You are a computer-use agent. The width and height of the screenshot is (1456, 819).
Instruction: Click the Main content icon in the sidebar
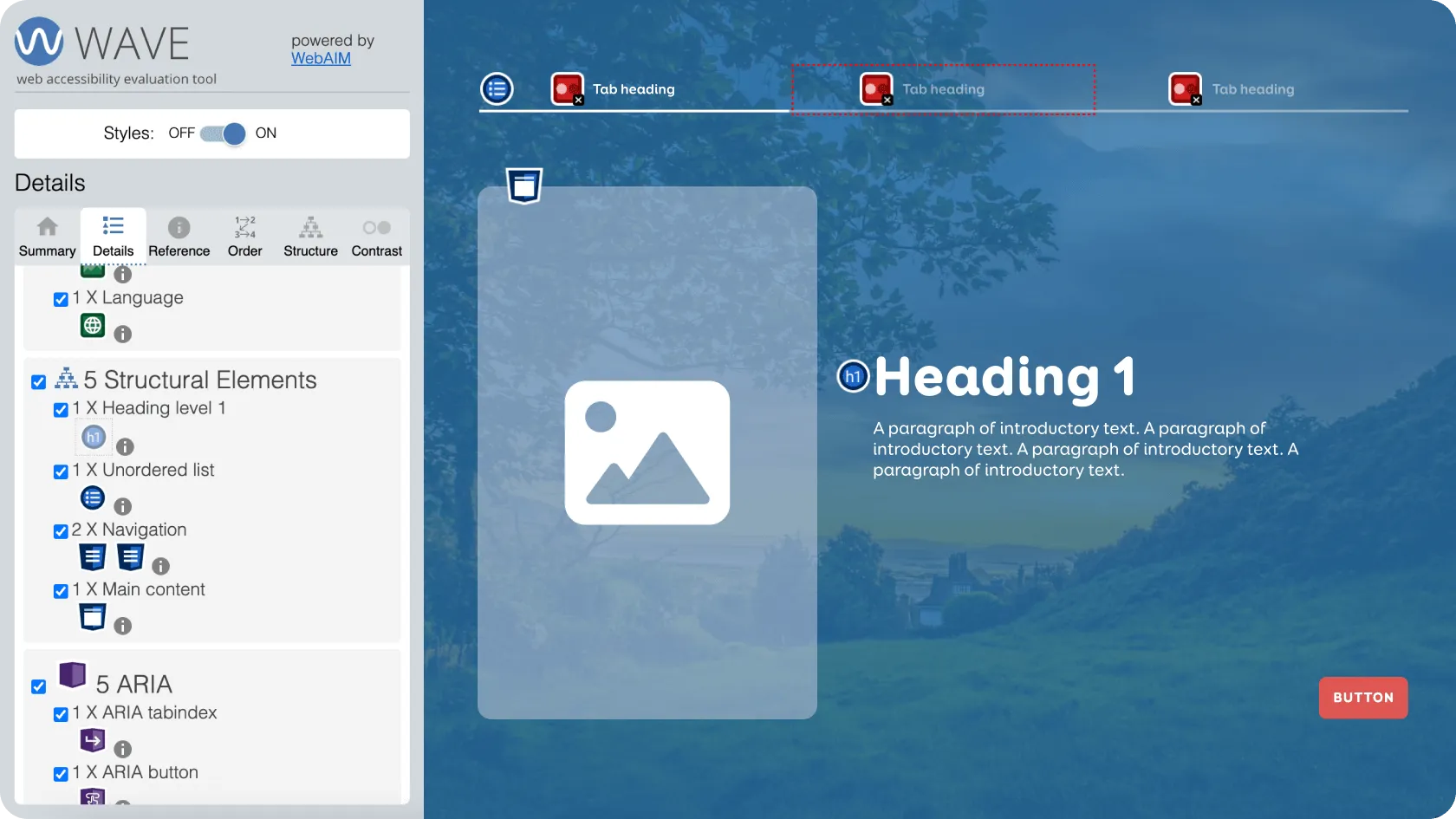click(93, 617)
